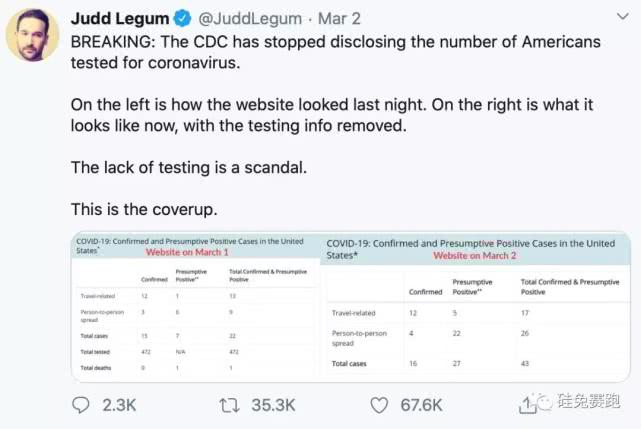Like the tweet with the heart icon
The image size is (641, 429).
[x=379, y=405]
